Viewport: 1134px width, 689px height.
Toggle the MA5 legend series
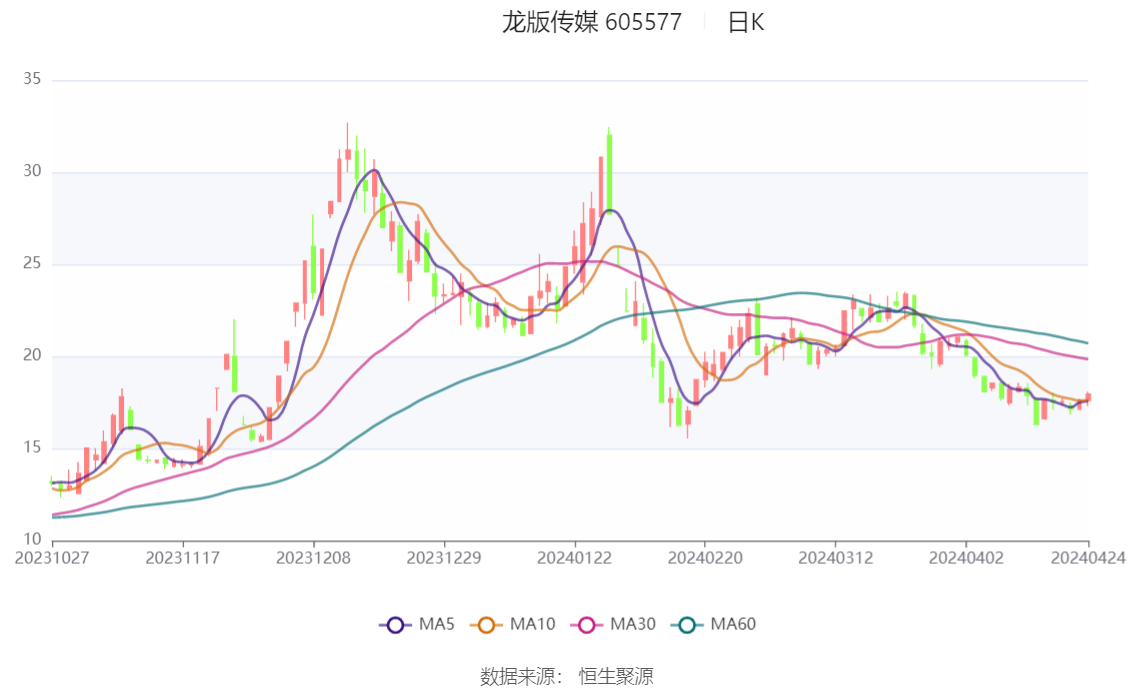point(417,625)
